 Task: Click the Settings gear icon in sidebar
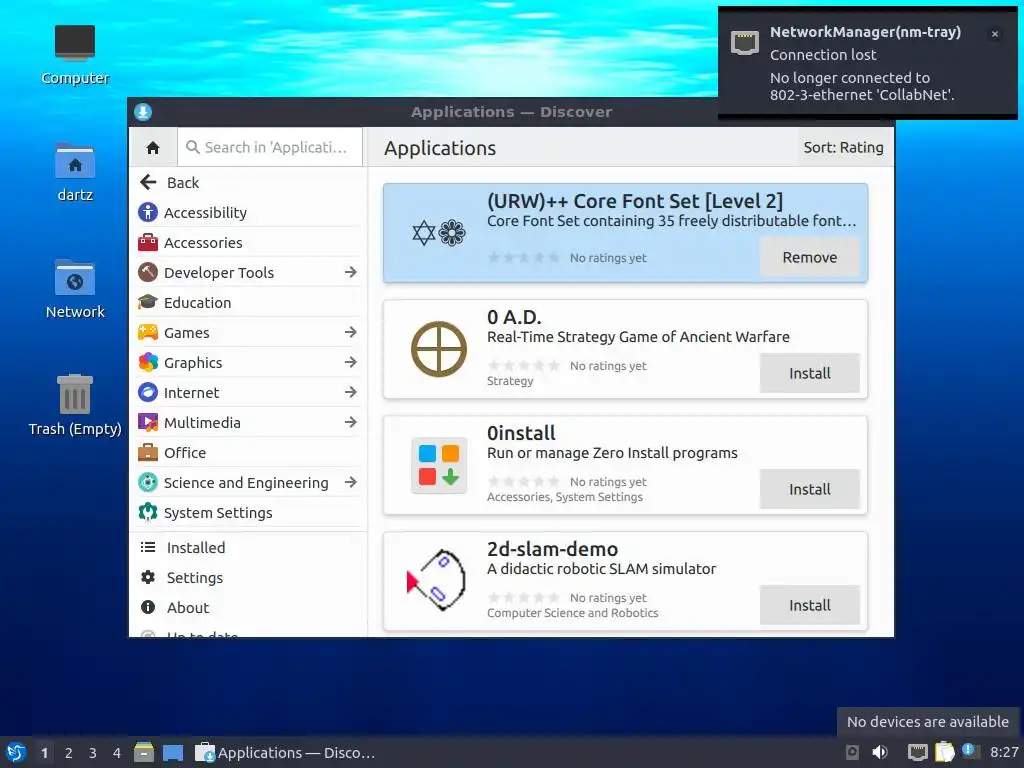[x=148, y=577]
